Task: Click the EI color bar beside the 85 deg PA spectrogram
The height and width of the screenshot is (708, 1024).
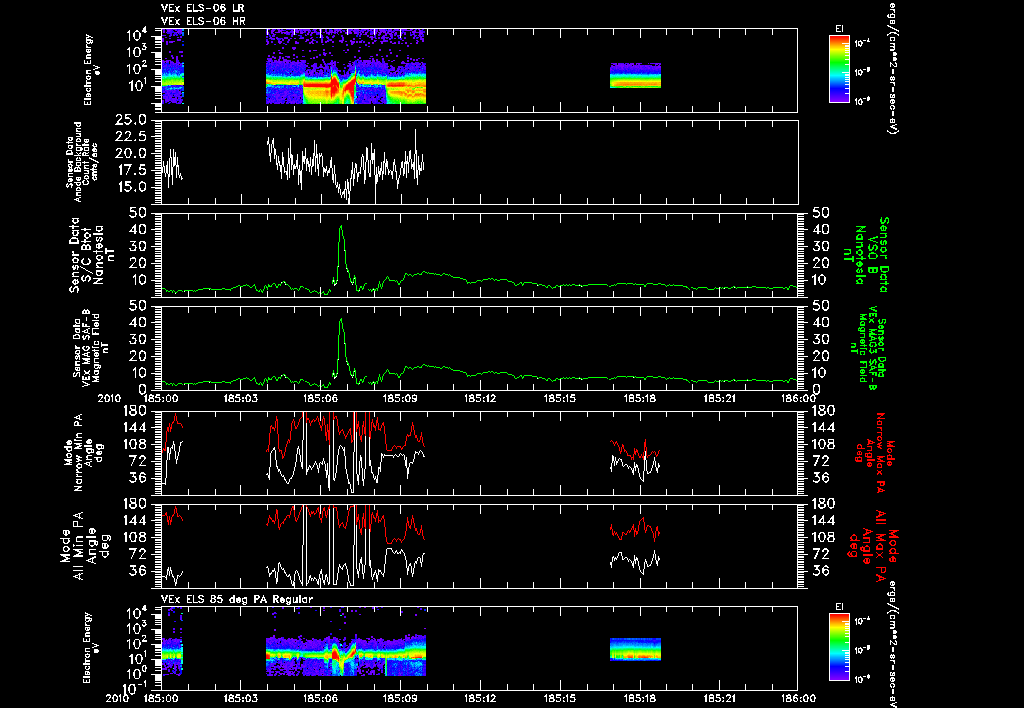Action: (x=839, y=647)
